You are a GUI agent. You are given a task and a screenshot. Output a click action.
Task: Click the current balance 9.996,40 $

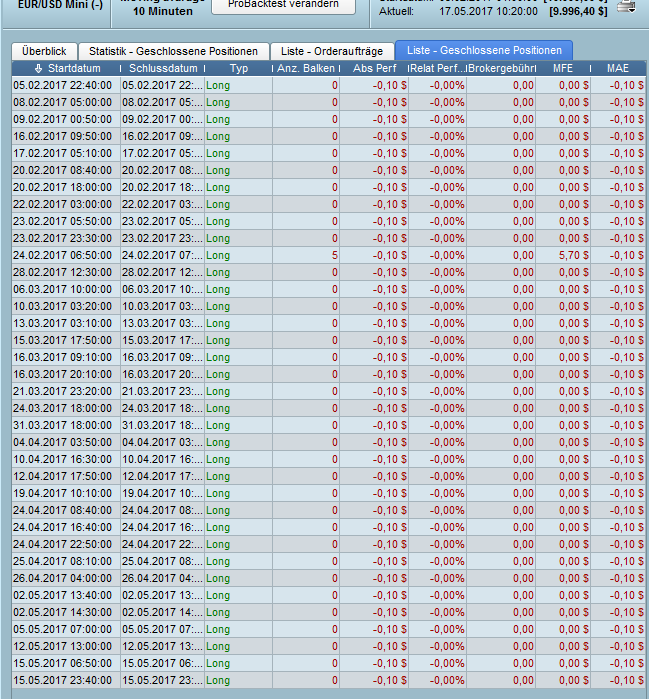coord(578,12)
